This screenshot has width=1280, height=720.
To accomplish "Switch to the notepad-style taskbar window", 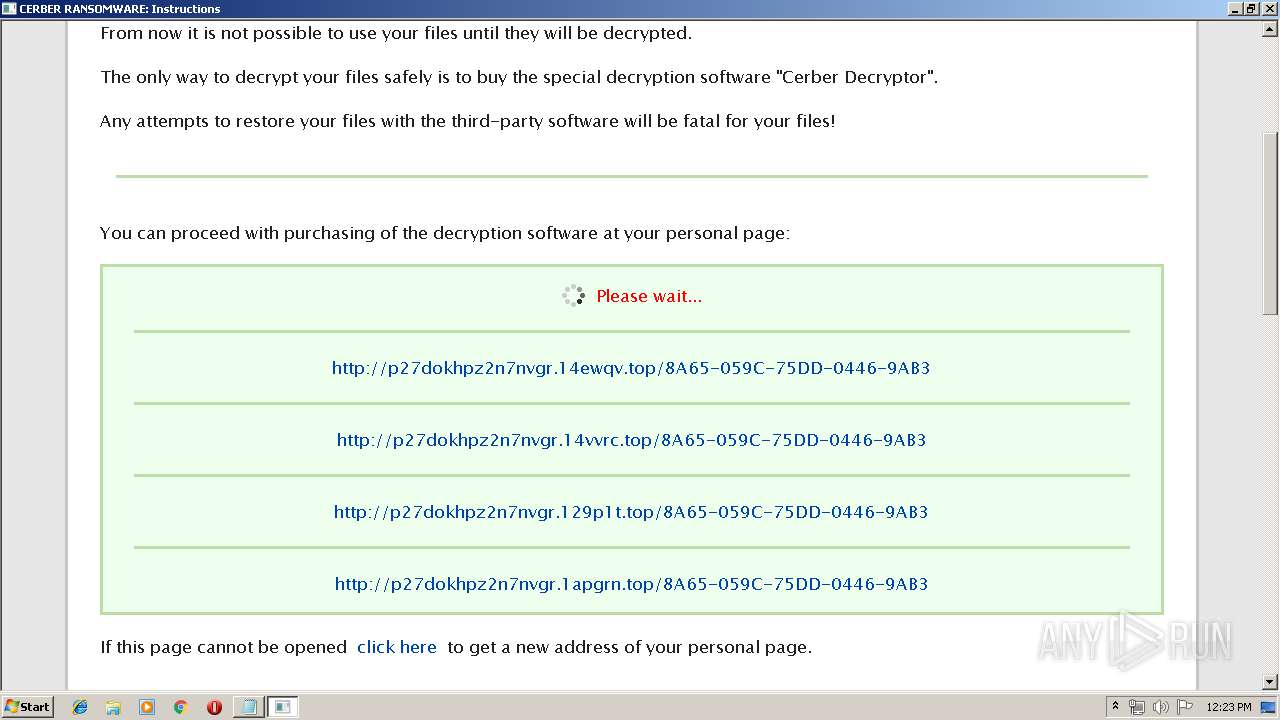I will [x=248, y=707].
